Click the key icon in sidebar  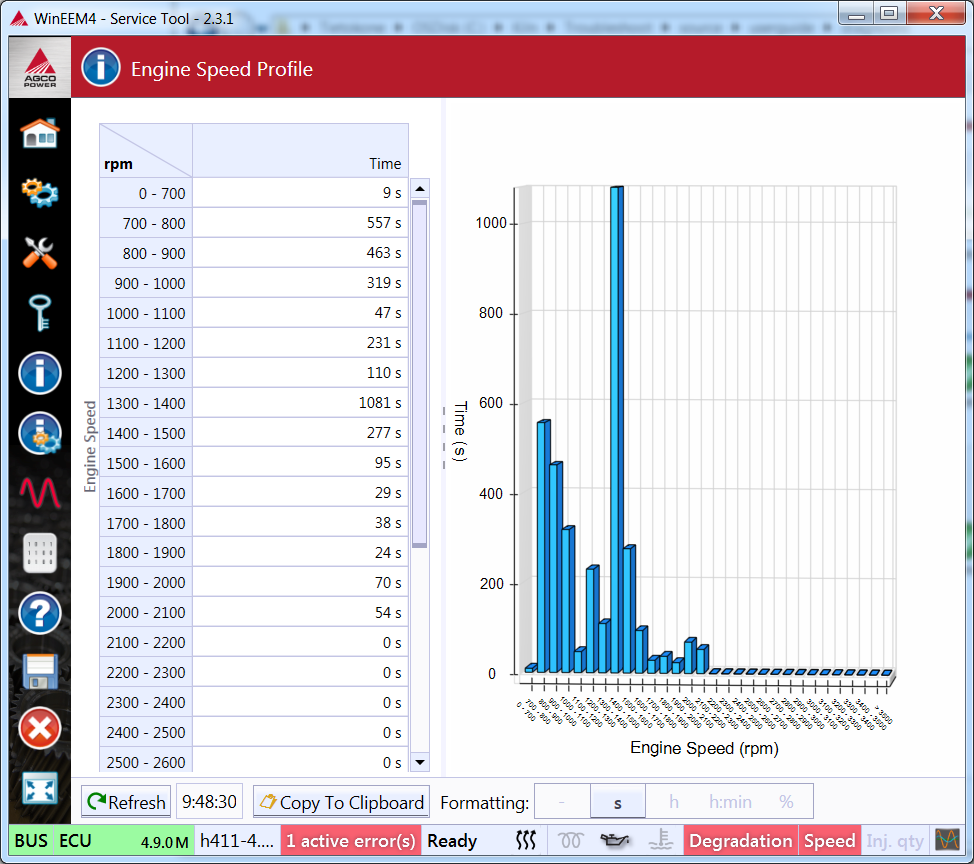[40, 313]
